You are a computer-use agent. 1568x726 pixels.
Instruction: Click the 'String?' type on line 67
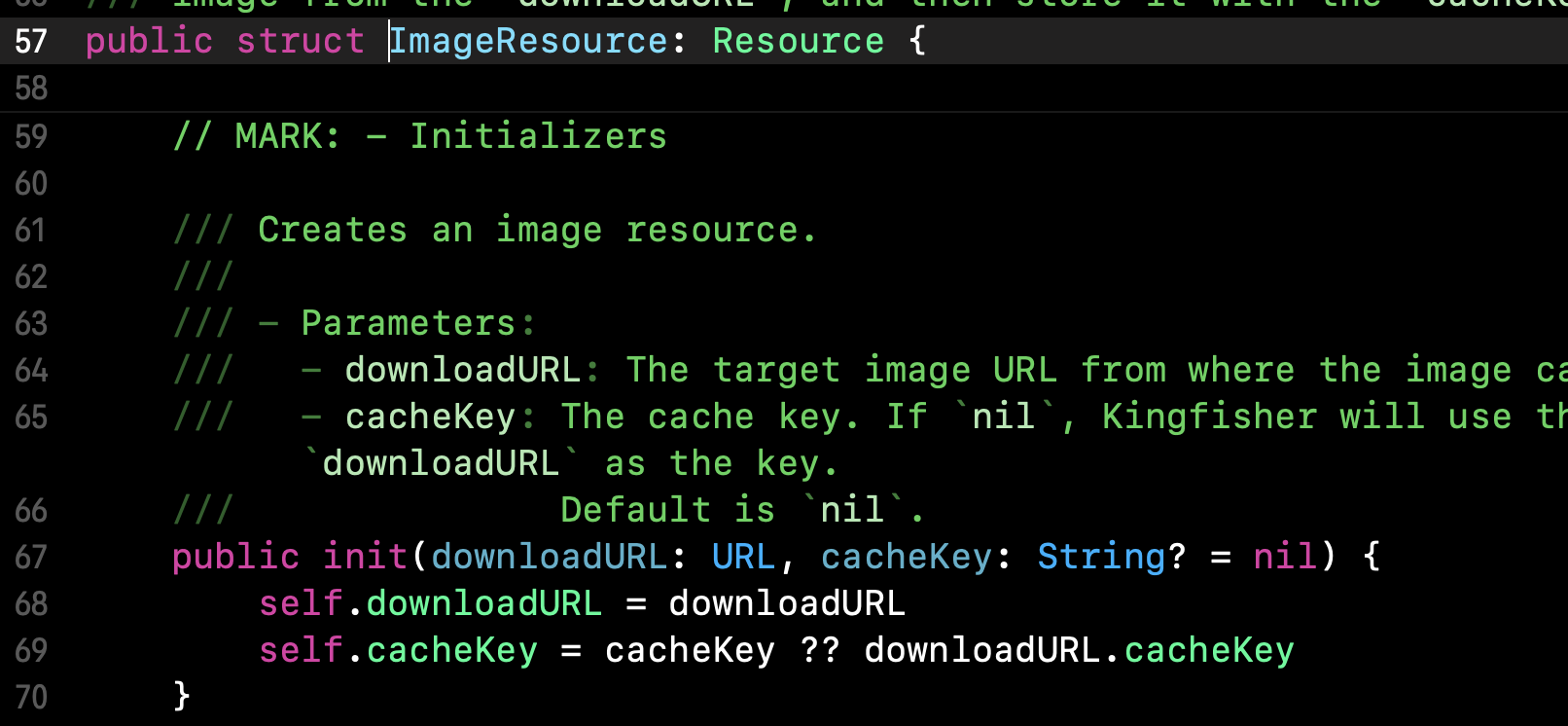pos(1112,557)
